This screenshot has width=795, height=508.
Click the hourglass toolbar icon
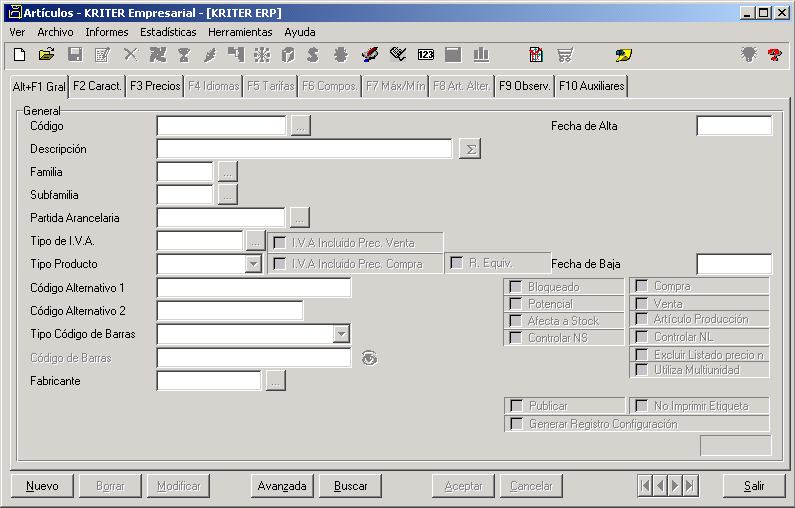(184, 54)
